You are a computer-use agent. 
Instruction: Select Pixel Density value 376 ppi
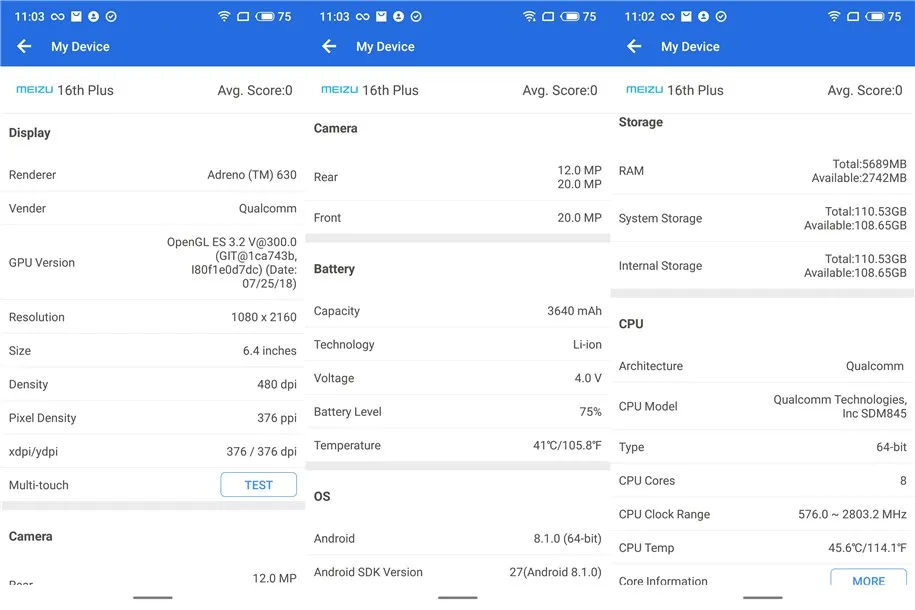tap(277, 418)
